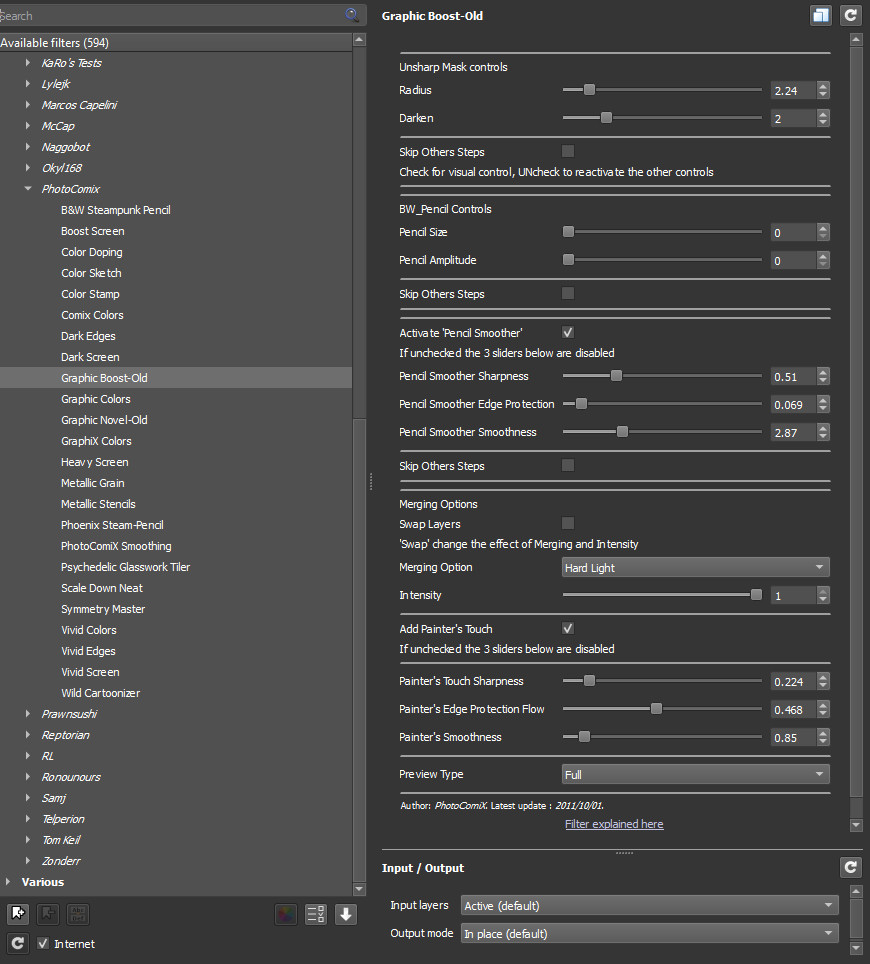Disable the Add Painter's Touch checkbox
Image resolution: width=870 pixels, height=964 pixels.
(x=568, y=629)
